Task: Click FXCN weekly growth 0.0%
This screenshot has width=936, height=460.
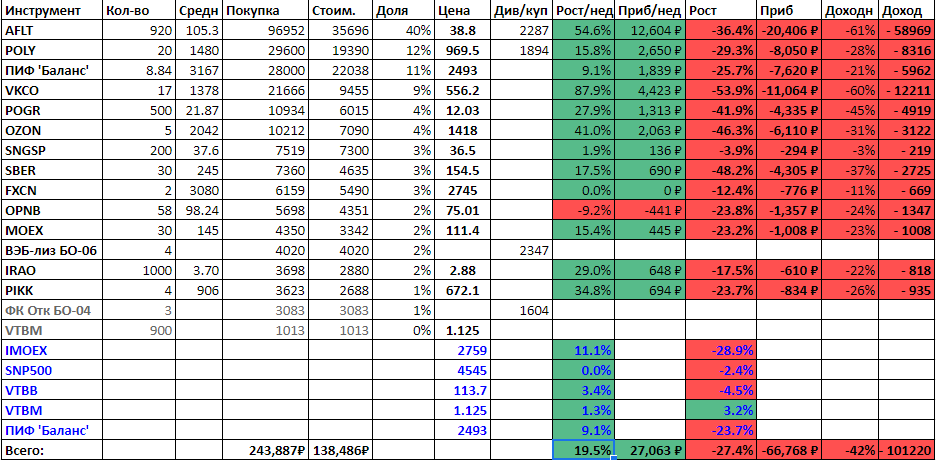Action: pos(584,190)
